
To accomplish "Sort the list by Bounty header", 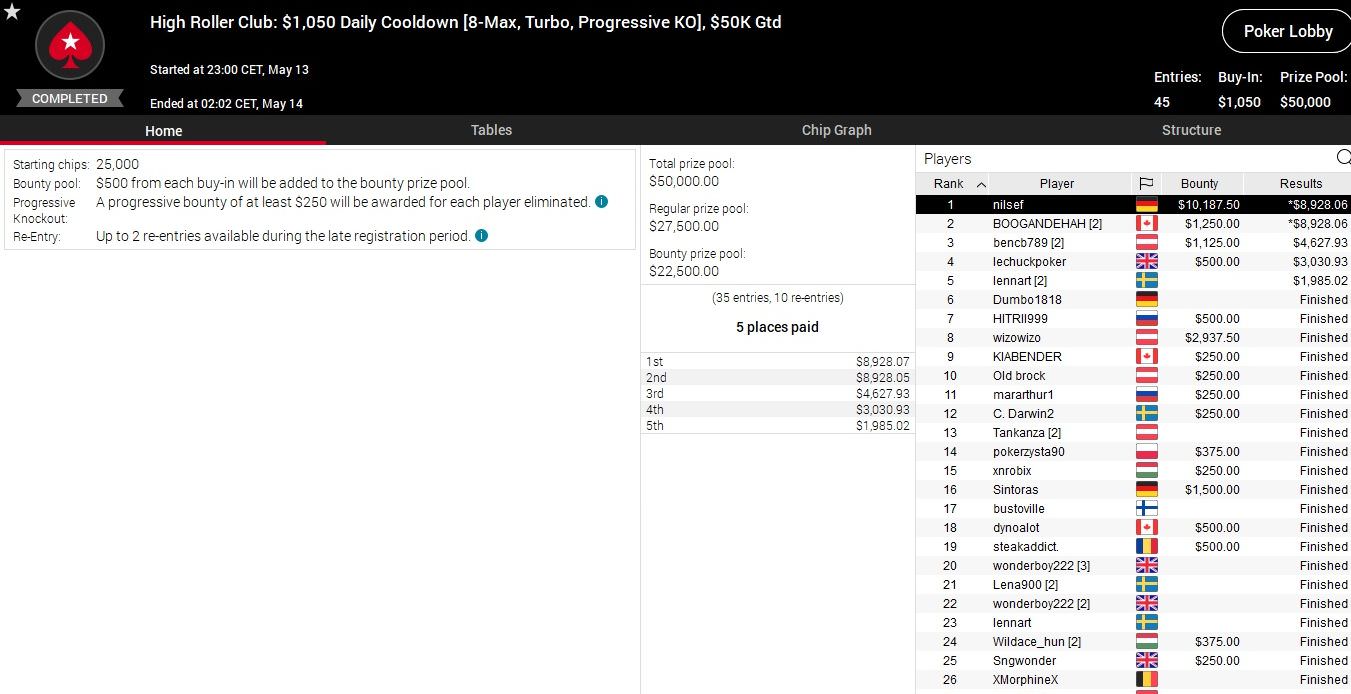I will click(x=1199, y=184).
